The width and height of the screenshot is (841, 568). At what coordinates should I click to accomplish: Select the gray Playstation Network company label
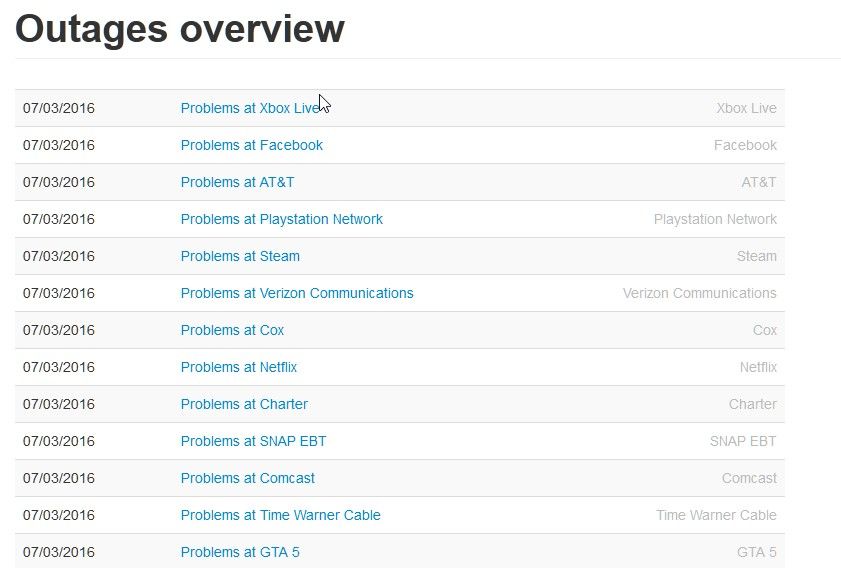(x=715, y=219)
